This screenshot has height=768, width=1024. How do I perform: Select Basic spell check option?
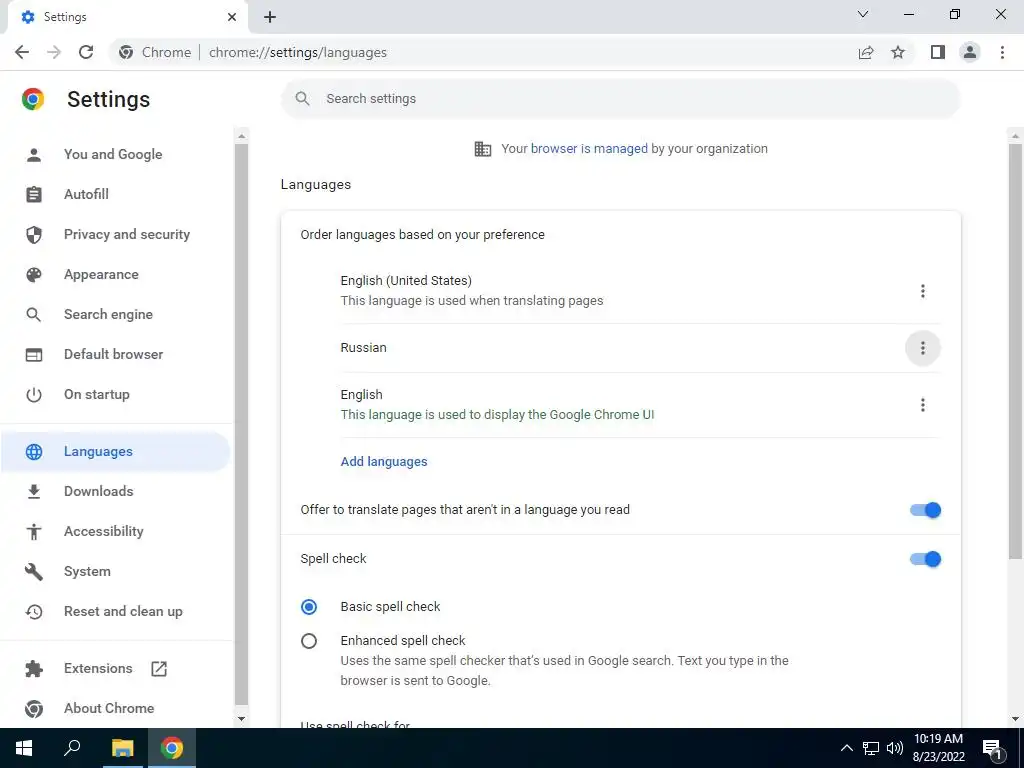(309, 607)
